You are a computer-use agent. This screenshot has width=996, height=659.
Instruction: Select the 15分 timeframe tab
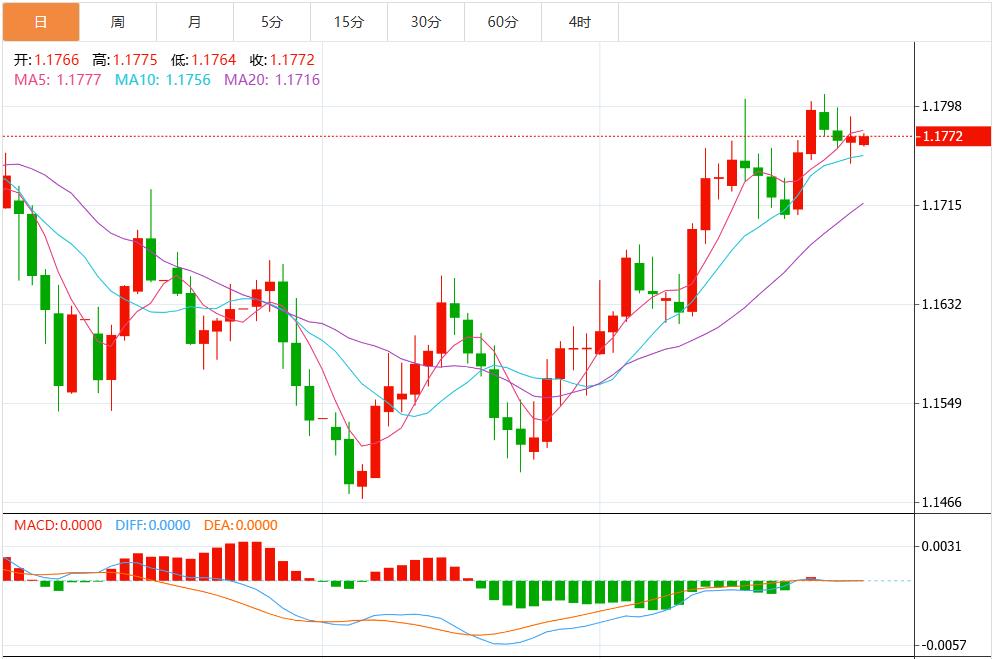pyautogui.click(x=349, y=21)
